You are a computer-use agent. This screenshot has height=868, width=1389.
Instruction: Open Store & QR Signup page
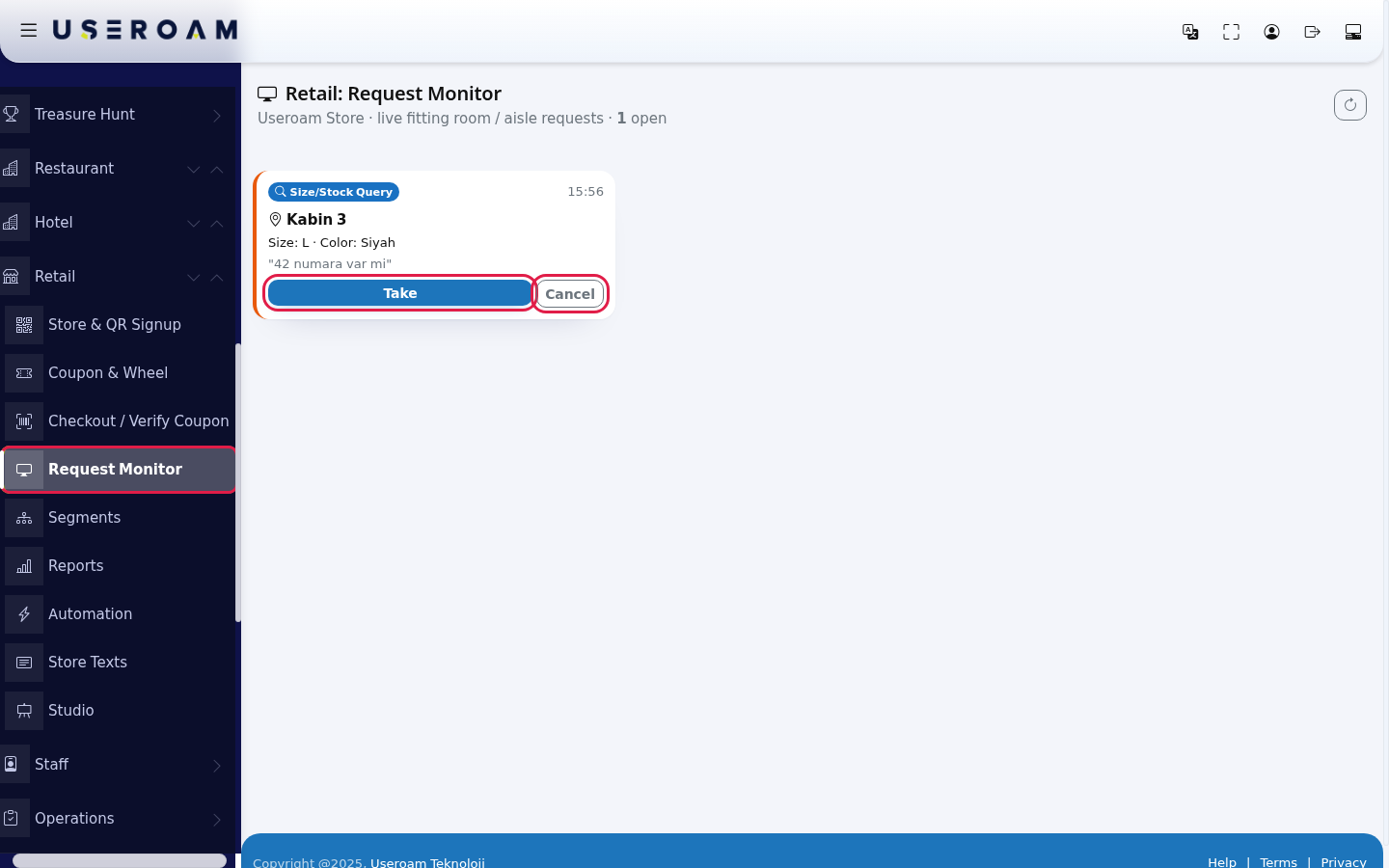[120, 325]
